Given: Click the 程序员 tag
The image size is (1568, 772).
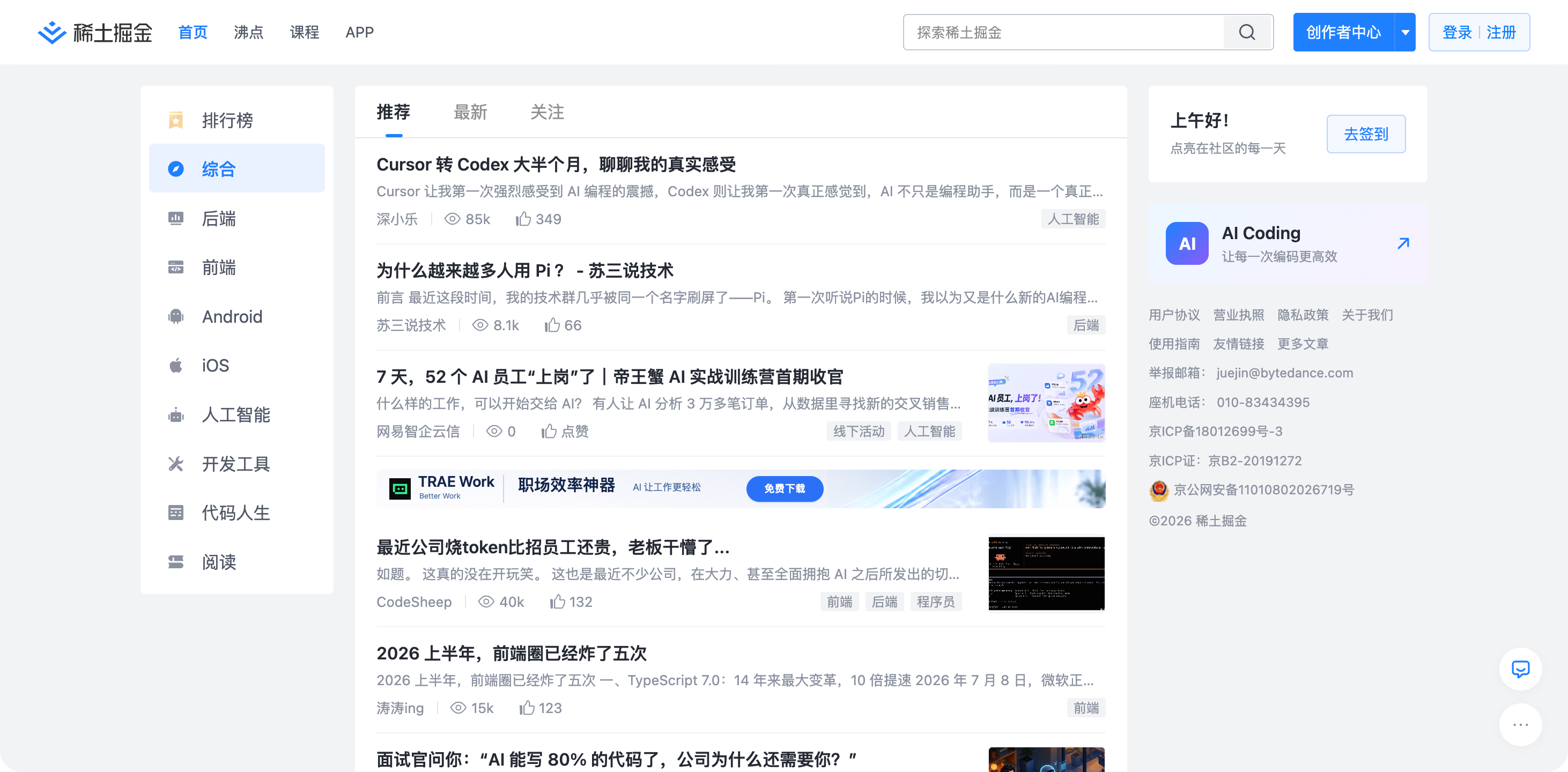Looking at the screenshot, I should pos(936,602).
